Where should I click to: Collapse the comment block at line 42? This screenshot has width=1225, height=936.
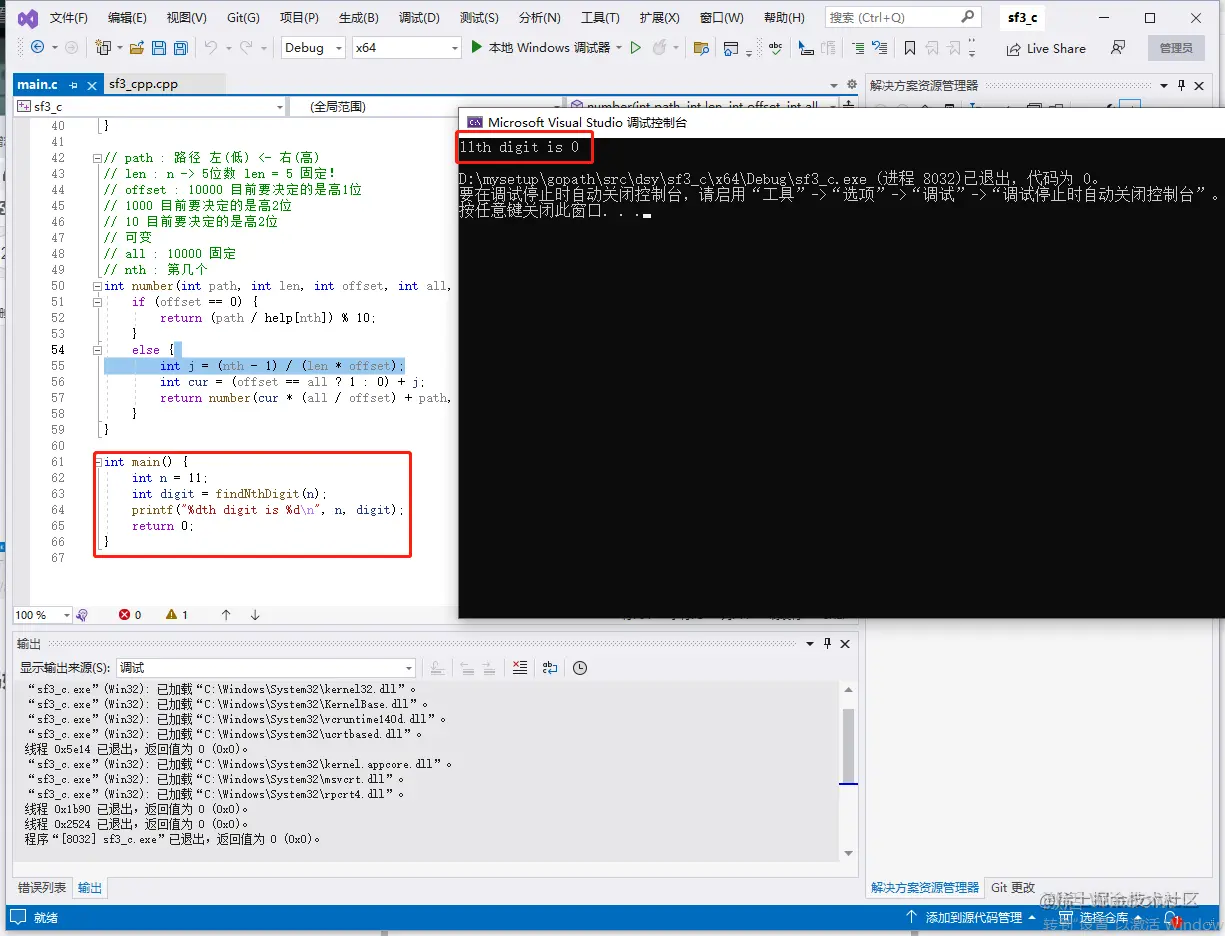[97, 158]
